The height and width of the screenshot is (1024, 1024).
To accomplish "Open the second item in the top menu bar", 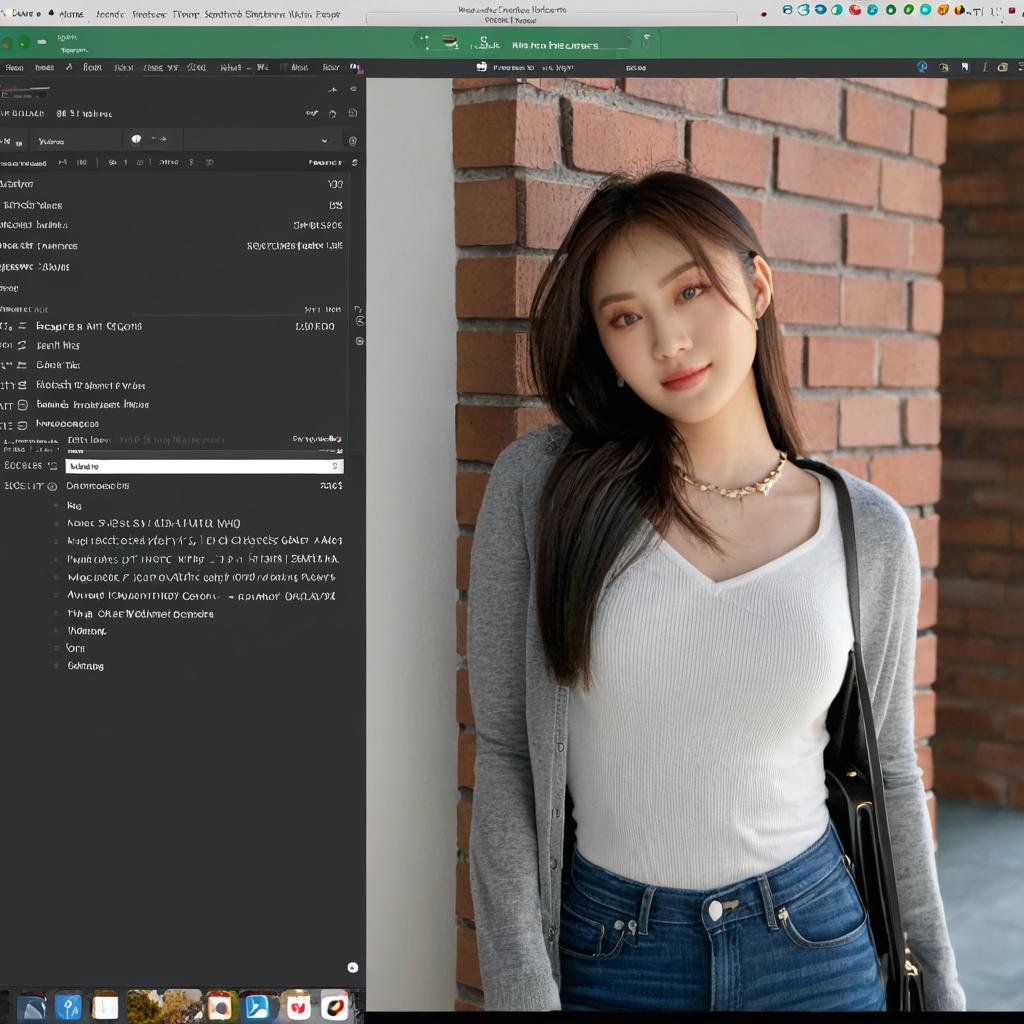I will click(x=71, y=14).
